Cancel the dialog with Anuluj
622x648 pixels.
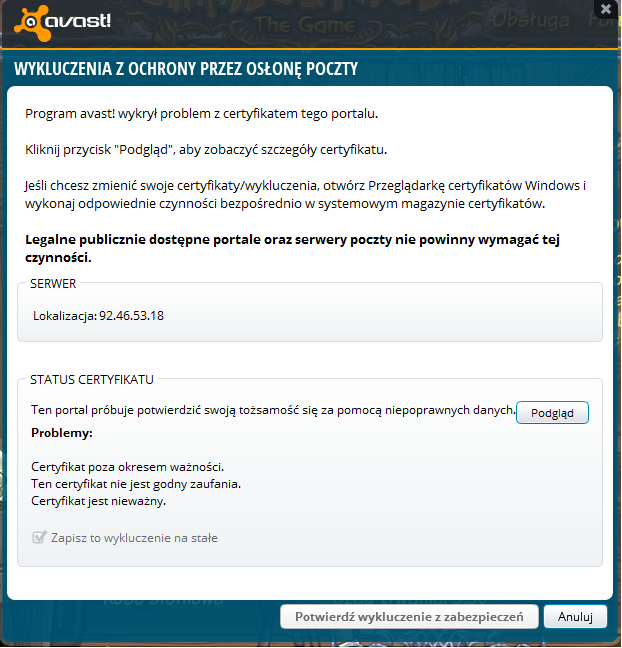575,617
